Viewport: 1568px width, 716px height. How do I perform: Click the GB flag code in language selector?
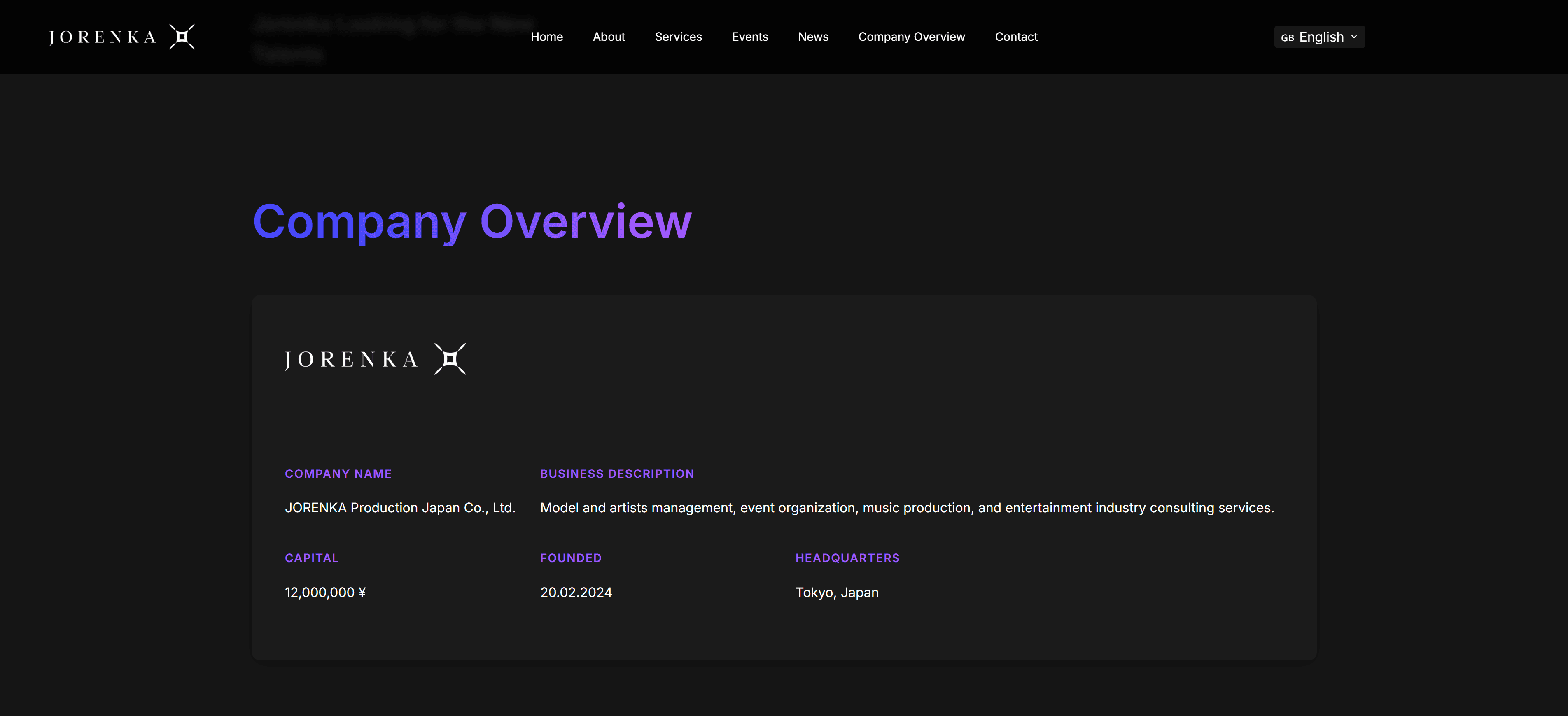click(1287, 38)
